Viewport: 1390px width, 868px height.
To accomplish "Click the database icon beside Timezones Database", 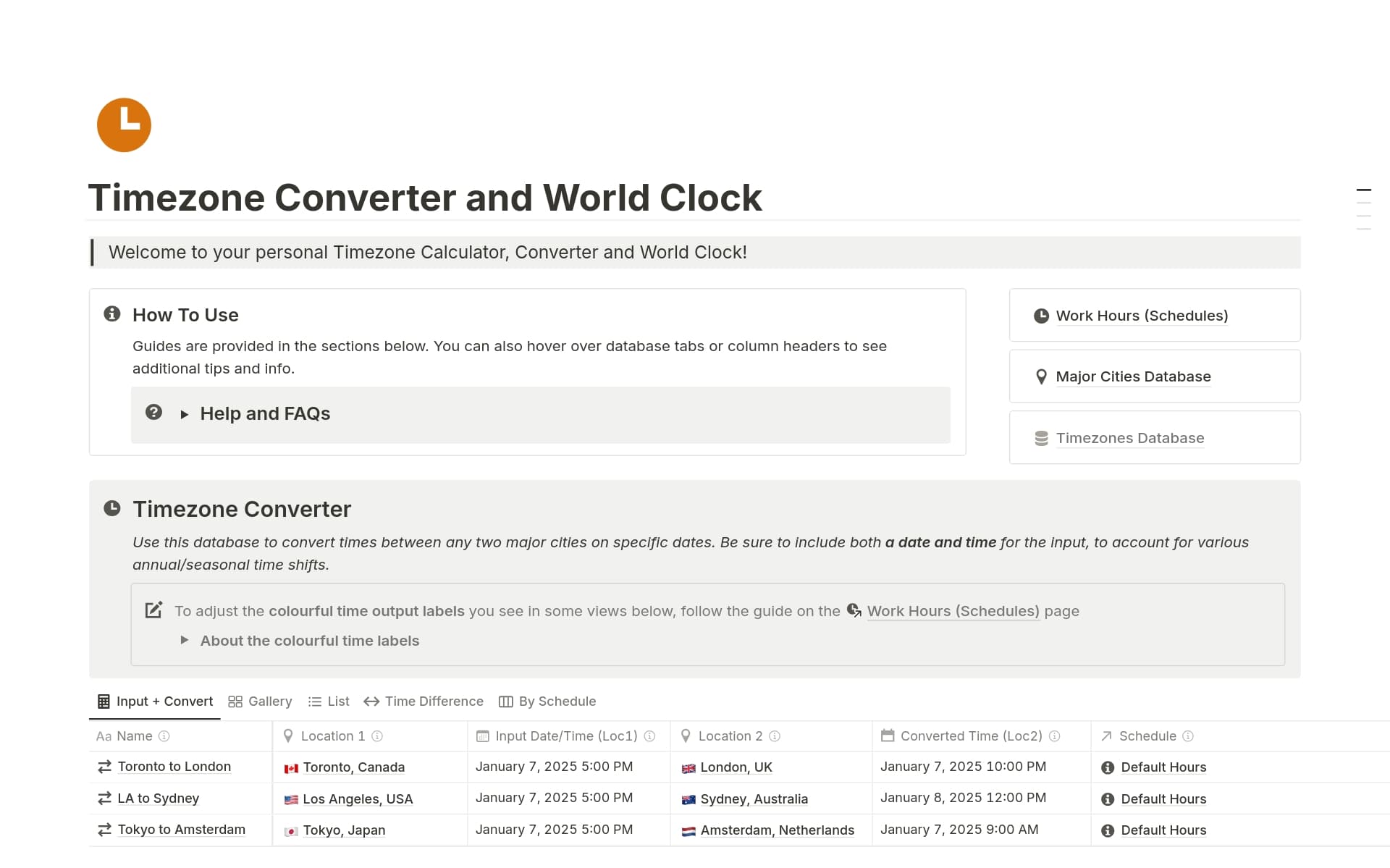I will click(1040, 437).
